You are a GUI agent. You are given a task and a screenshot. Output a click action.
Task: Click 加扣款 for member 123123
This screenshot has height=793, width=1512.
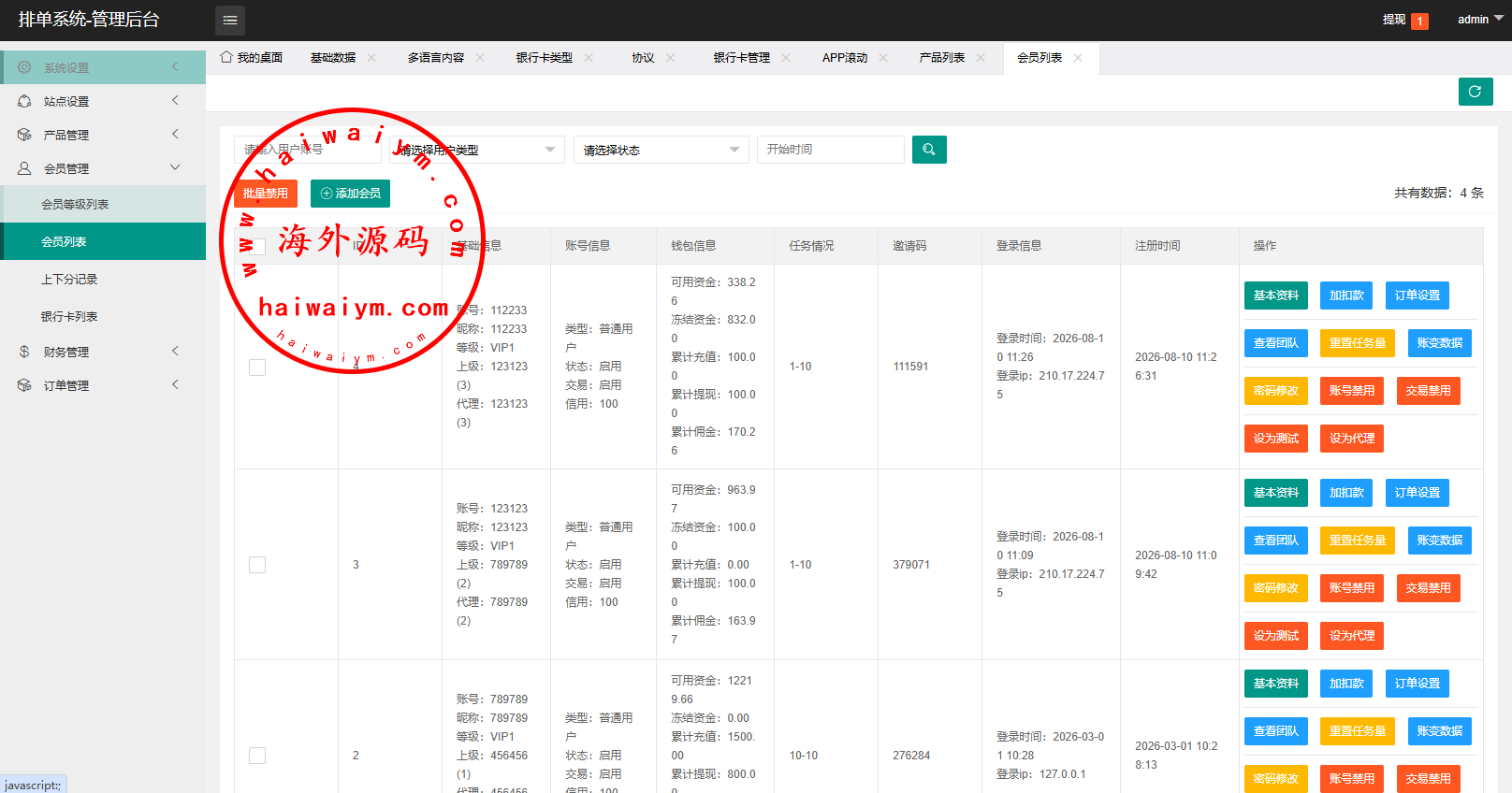pyautogui.click(x=1346, y=493)
